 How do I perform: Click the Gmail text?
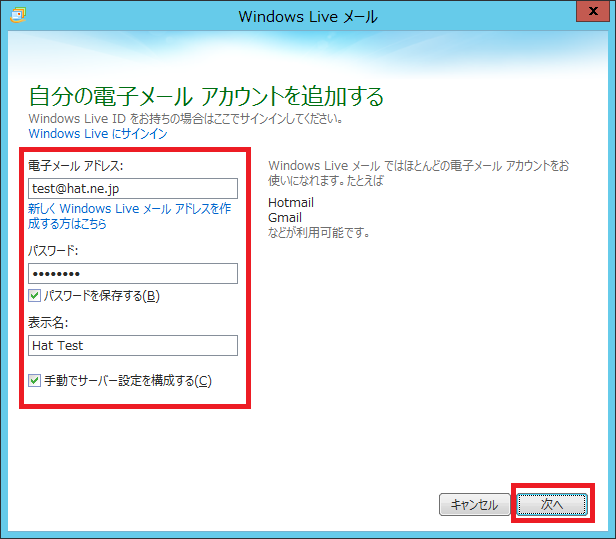click(x=285, y=217)
